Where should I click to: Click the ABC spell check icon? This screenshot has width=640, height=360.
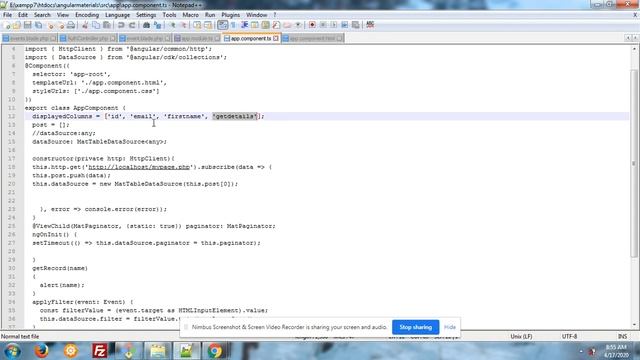point(370,25)
